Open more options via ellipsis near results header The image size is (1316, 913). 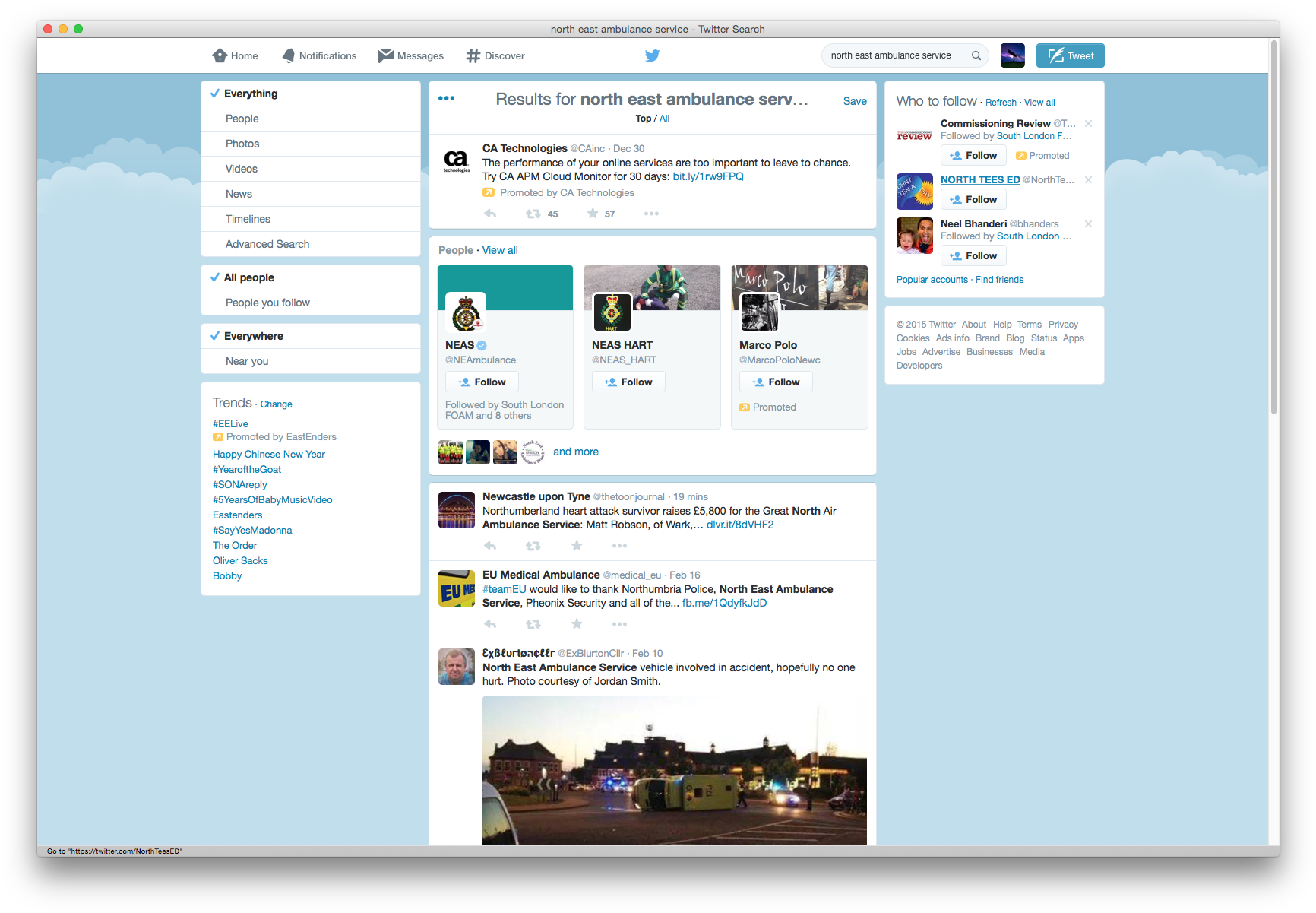pyautogui.click(x=448, y=97)
